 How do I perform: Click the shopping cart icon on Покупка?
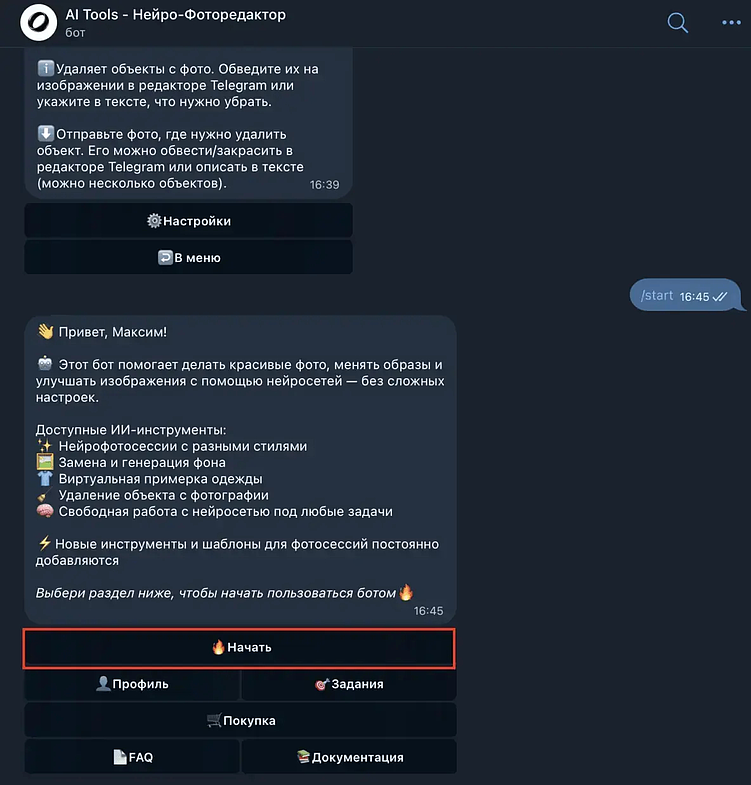pos(214,720)
